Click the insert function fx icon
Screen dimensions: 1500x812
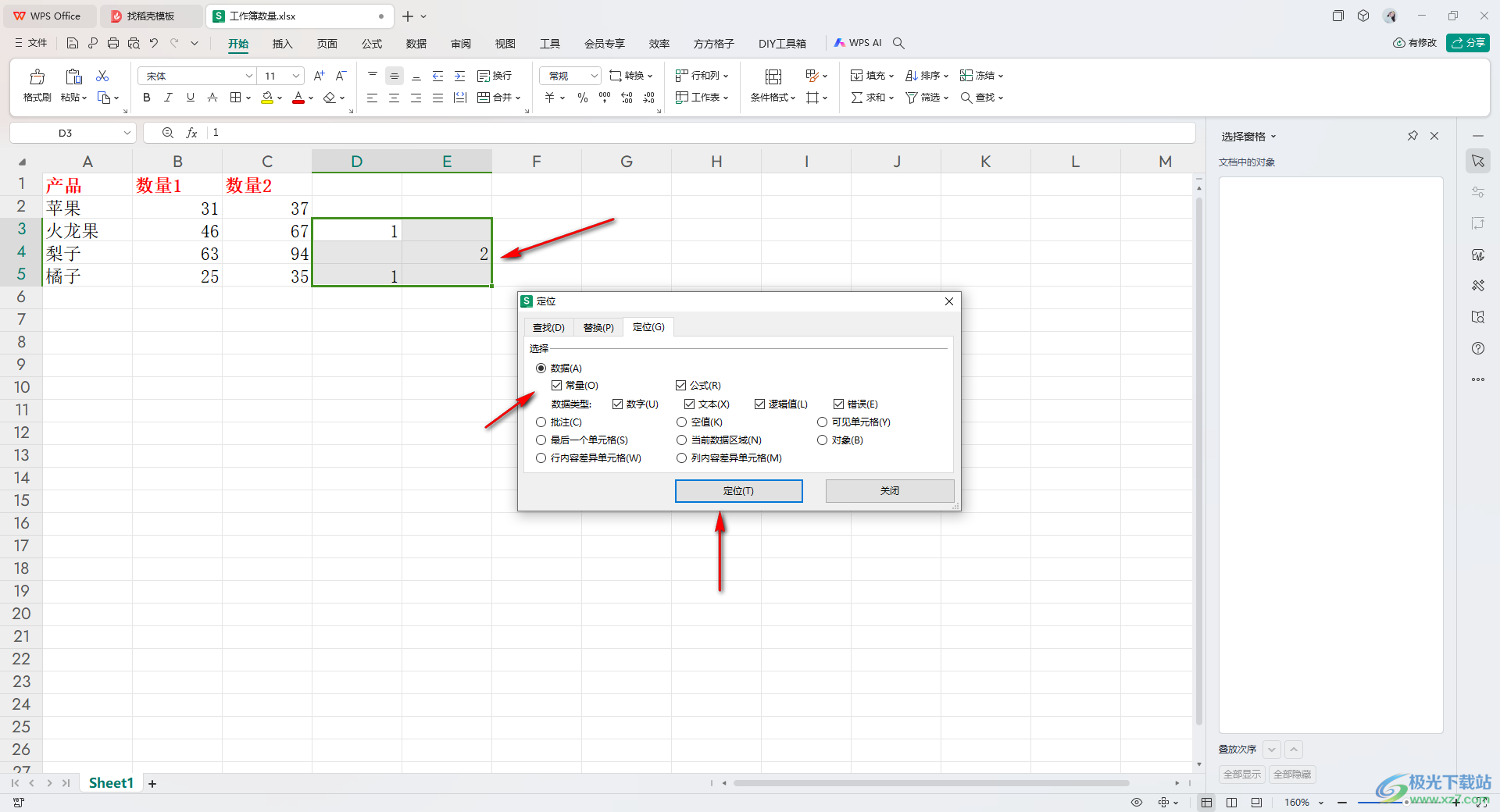click(191, 133)
